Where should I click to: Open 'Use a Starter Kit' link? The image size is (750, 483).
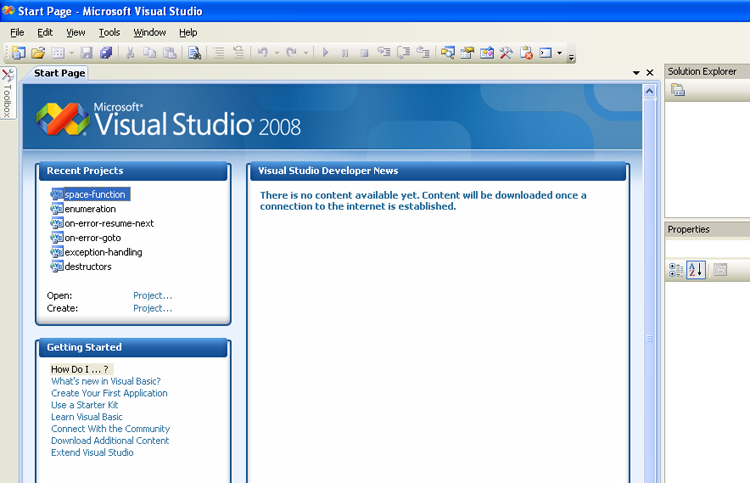(x=84, y=405)
